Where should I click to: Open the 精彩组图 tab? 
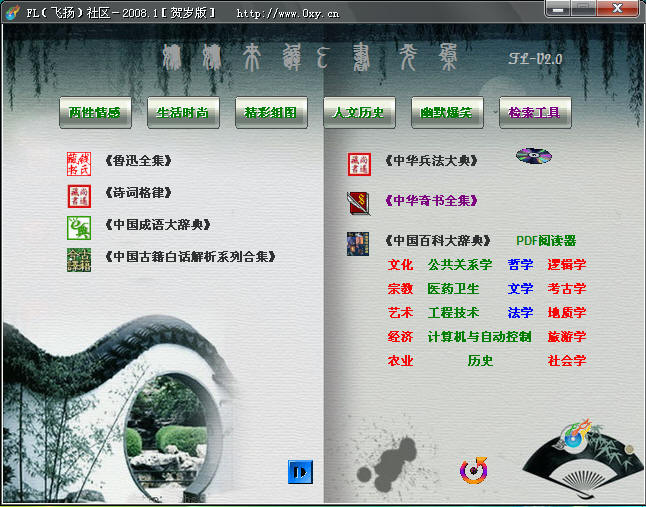(271, 113)
